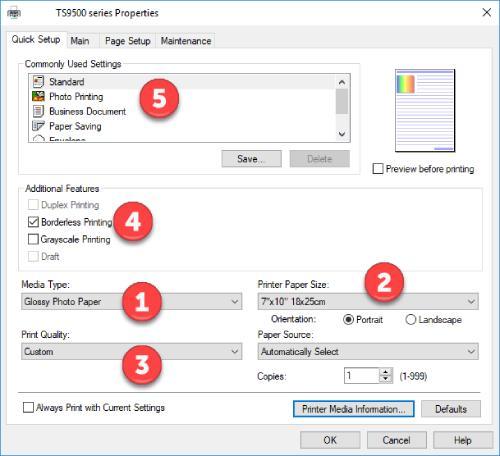
Task: Click the printer icon in title bar
Action: (14, 13)
